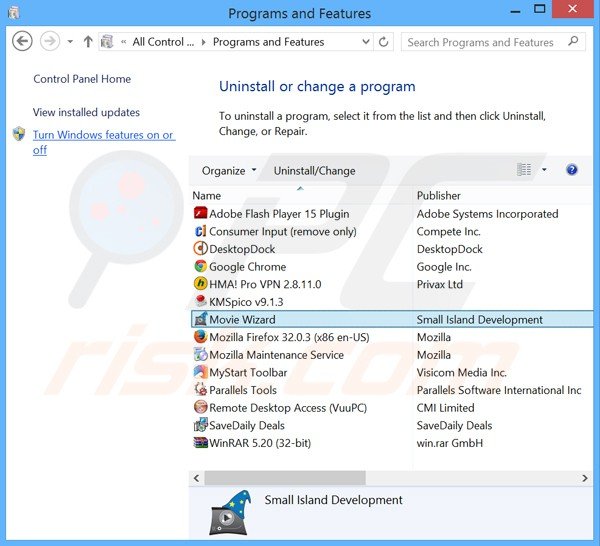Click the CMI Limited publisher cell
600x546 pixels.
point(445,407)
